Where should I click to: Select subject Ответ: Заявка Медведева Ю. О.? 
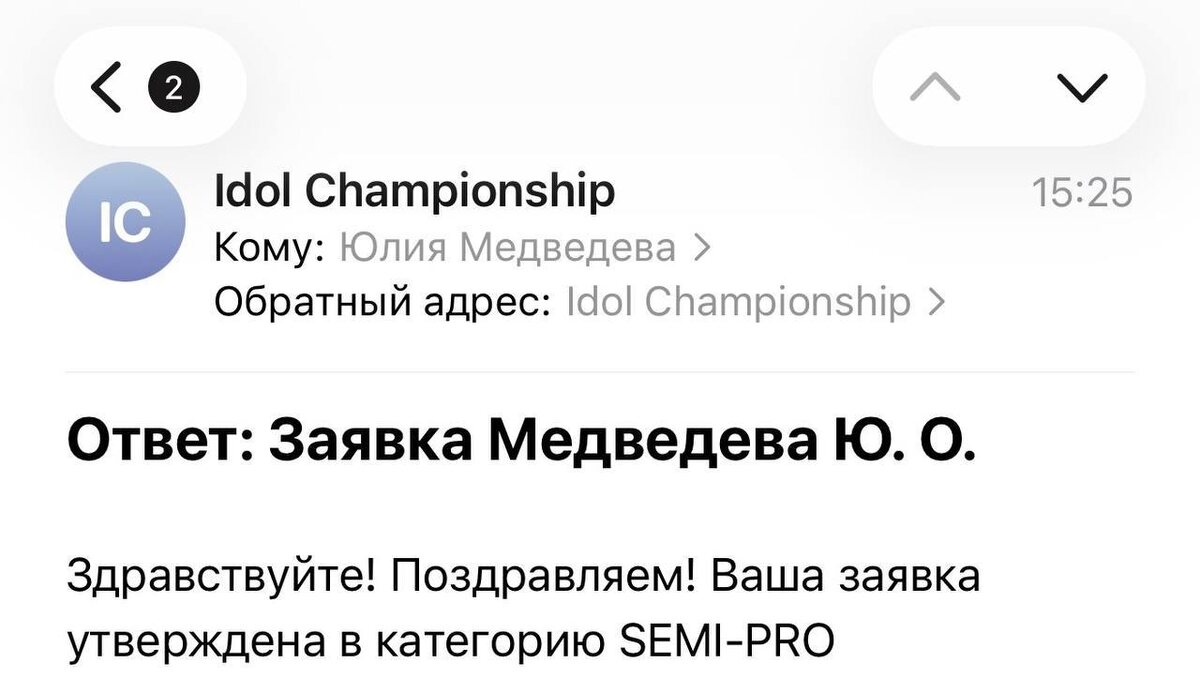click(520, 442)
